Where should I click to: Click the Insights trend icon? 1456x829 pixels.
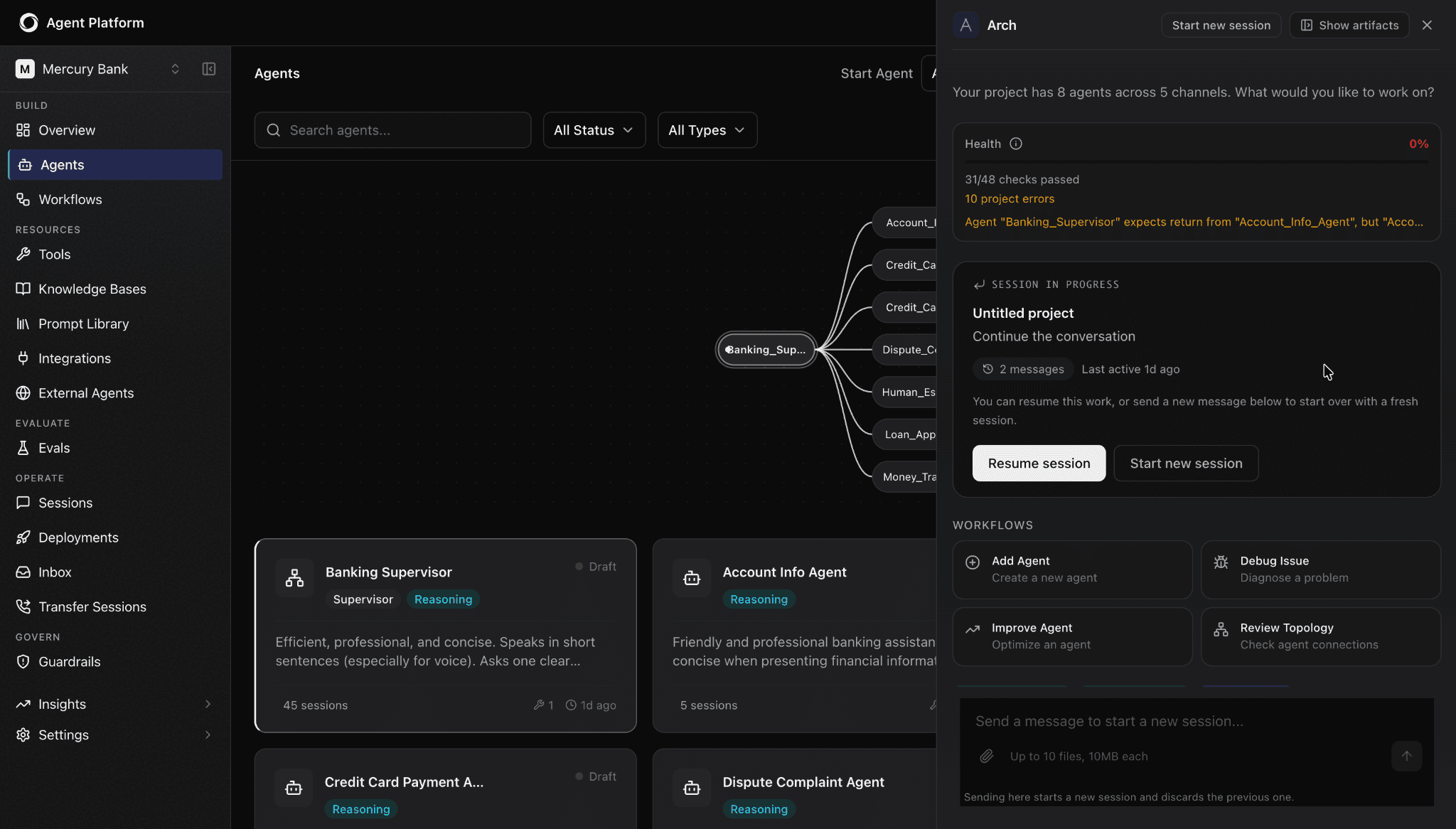23,704
